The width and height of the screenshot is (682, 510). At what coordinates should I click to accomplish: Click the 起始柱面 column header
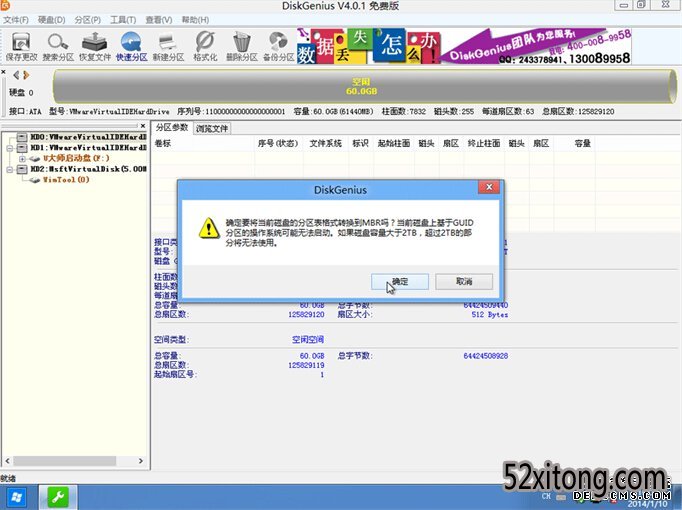394,143
